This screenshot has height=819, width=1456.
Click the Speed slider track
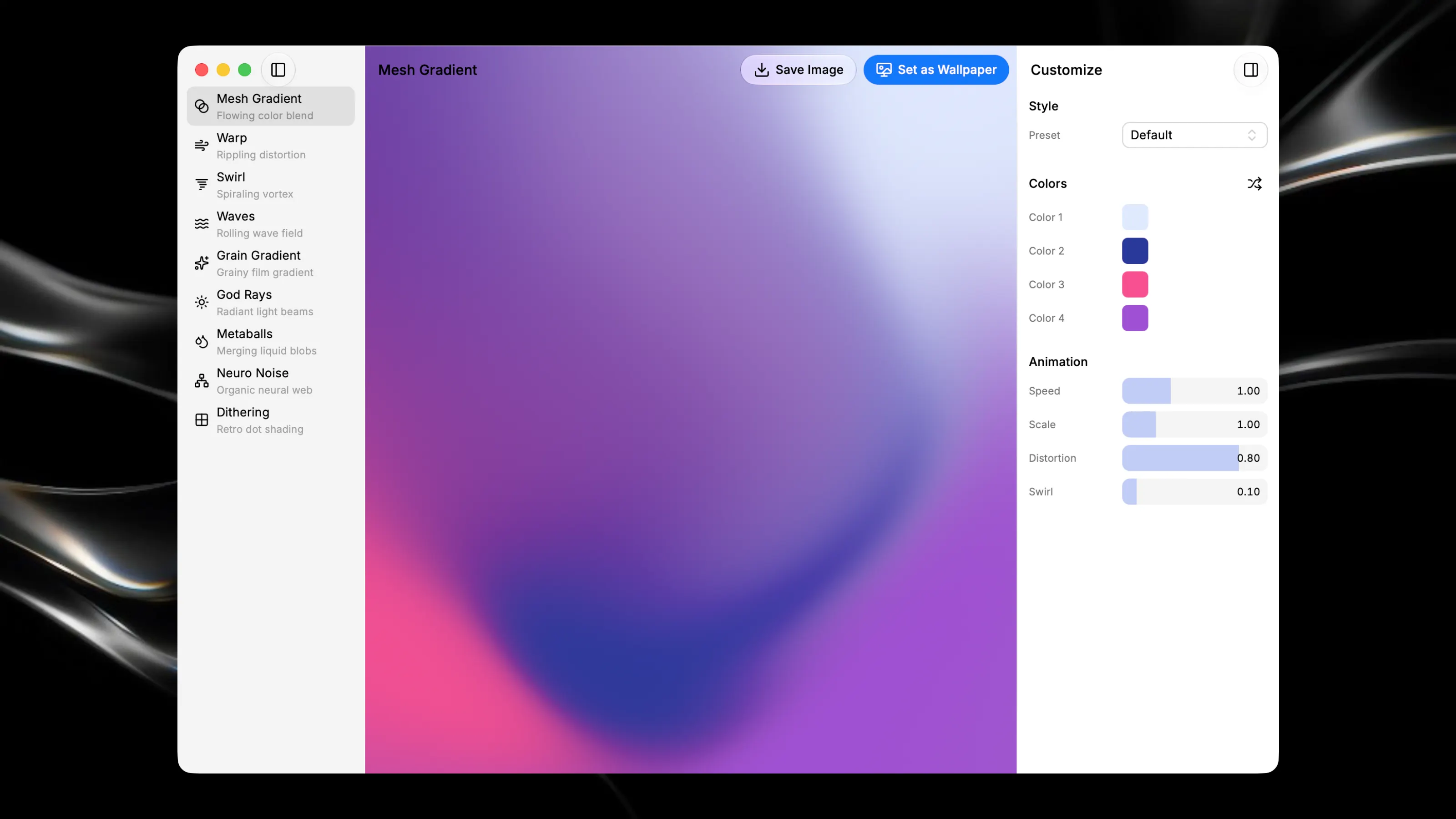1194,391
